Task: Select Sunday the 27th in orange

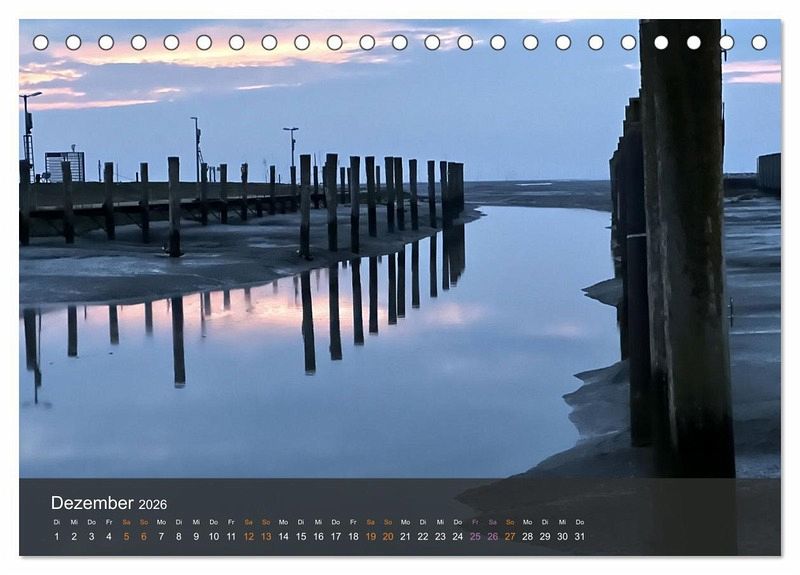Action: coord(510,537)
